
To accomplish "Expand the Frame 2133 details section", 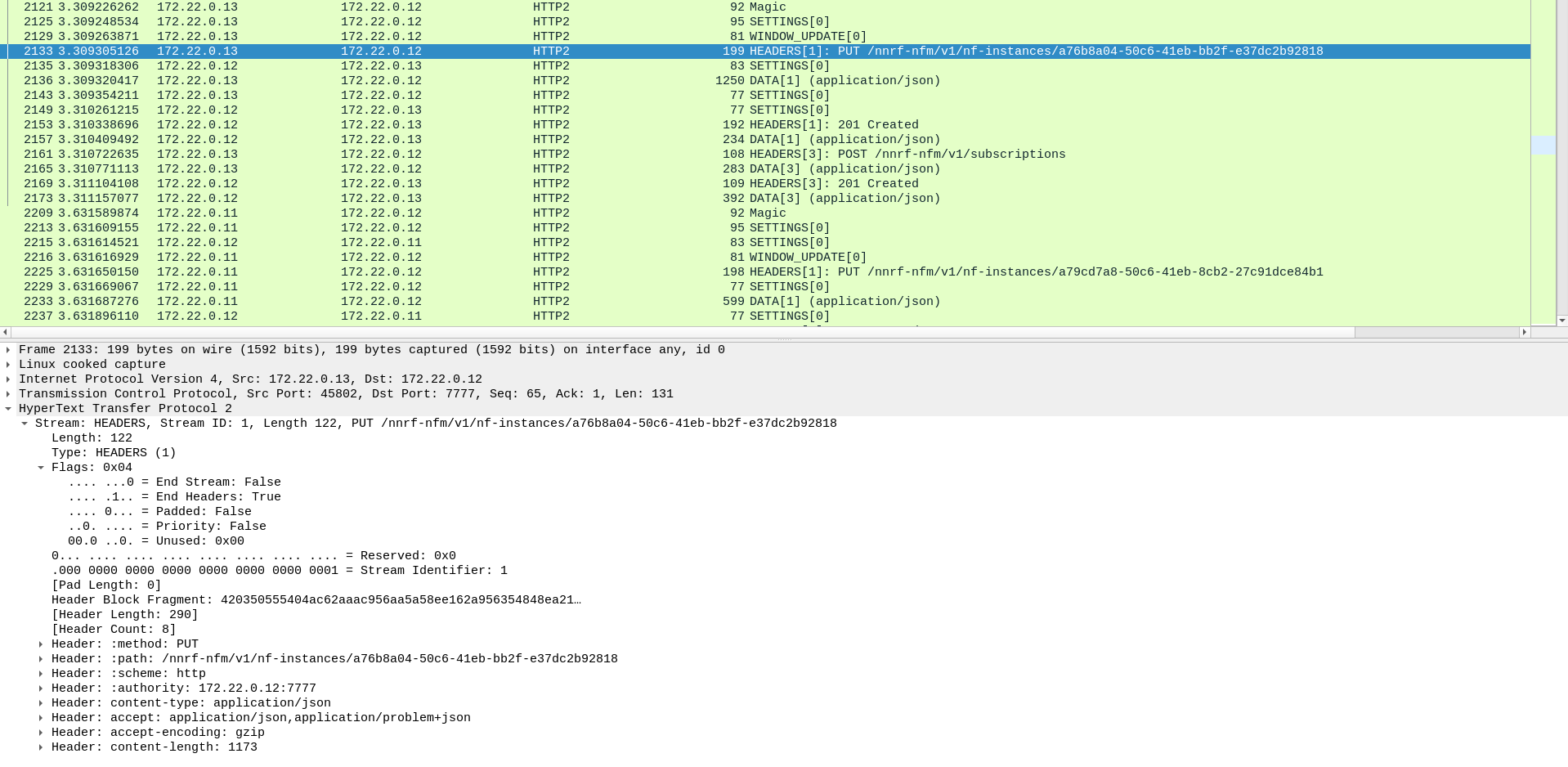I will 8,349.
